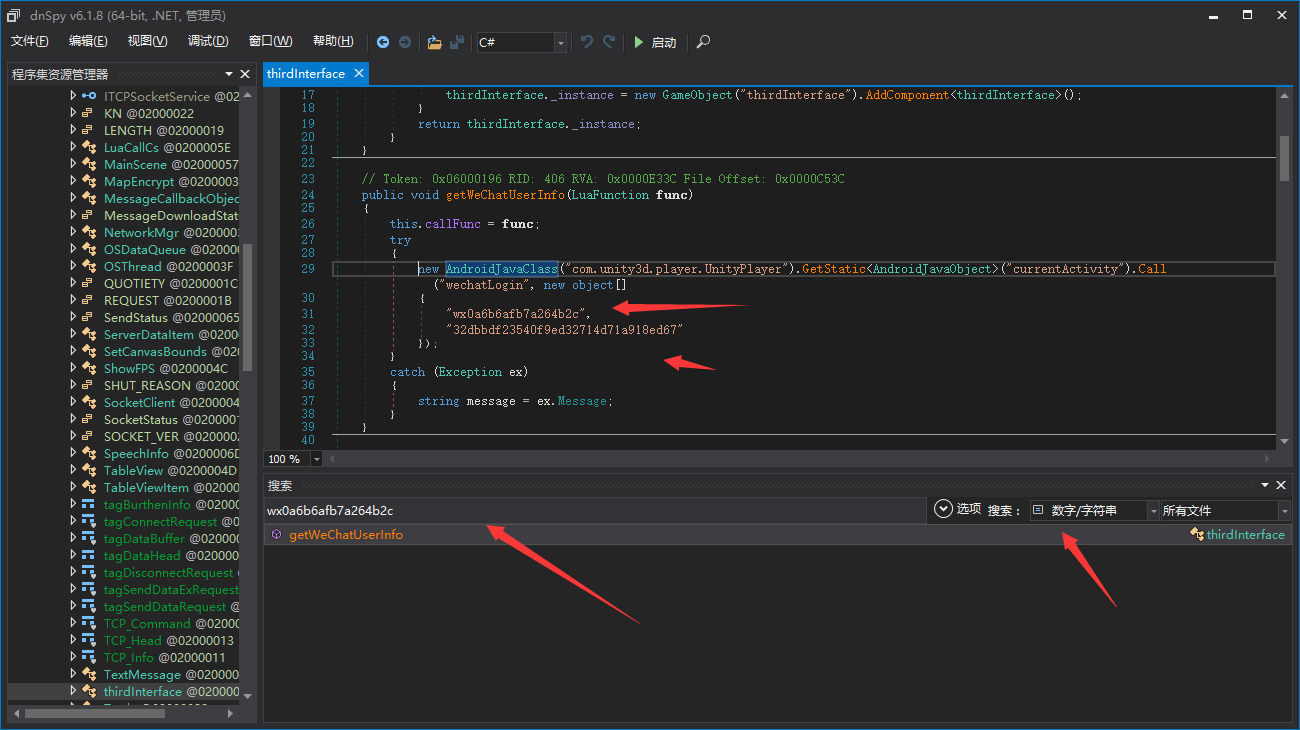Open the 文件(F) file menu

point(30,41)
